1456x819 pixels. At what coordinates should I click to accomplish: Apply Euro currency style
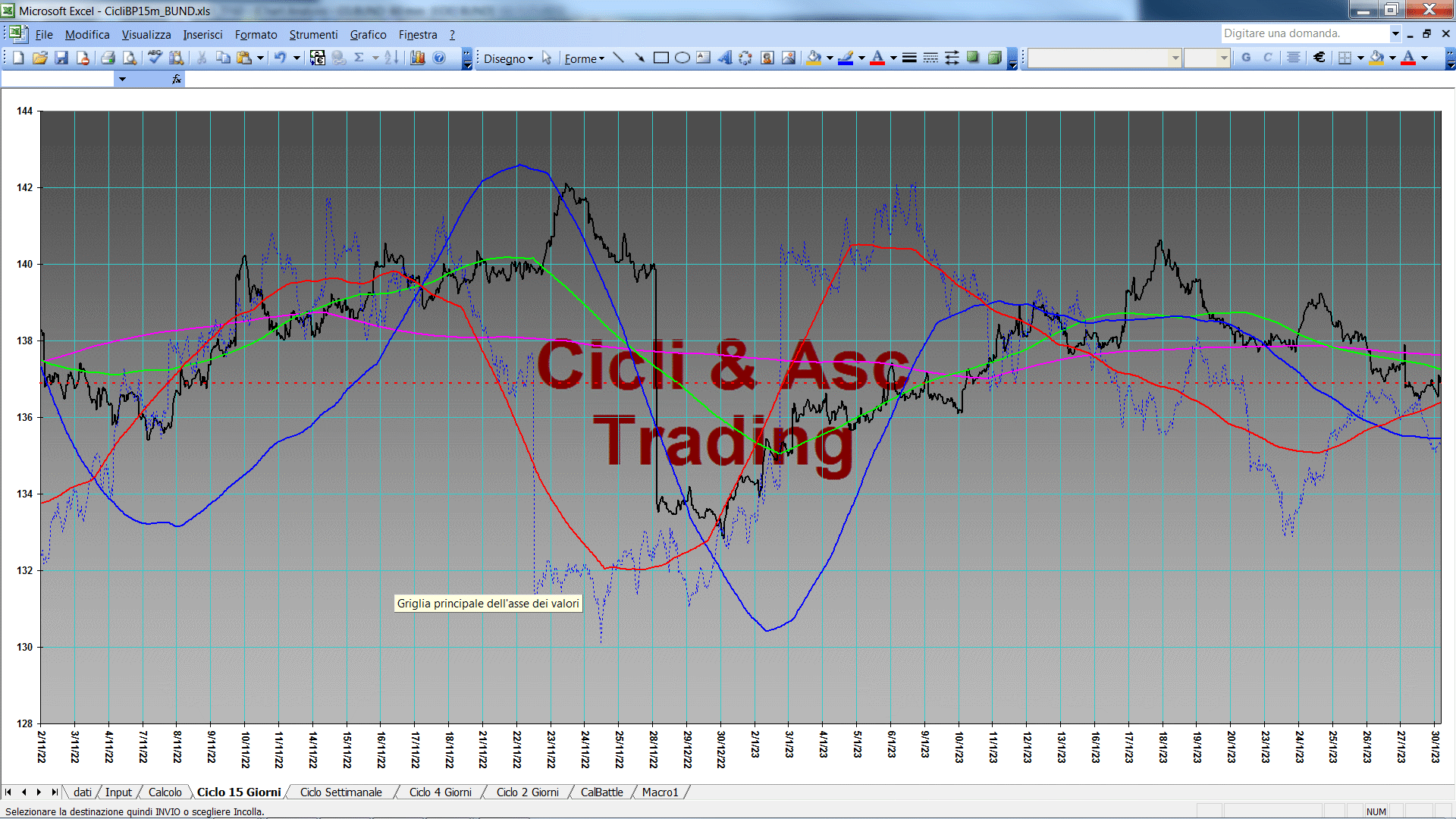[1319, 58]
